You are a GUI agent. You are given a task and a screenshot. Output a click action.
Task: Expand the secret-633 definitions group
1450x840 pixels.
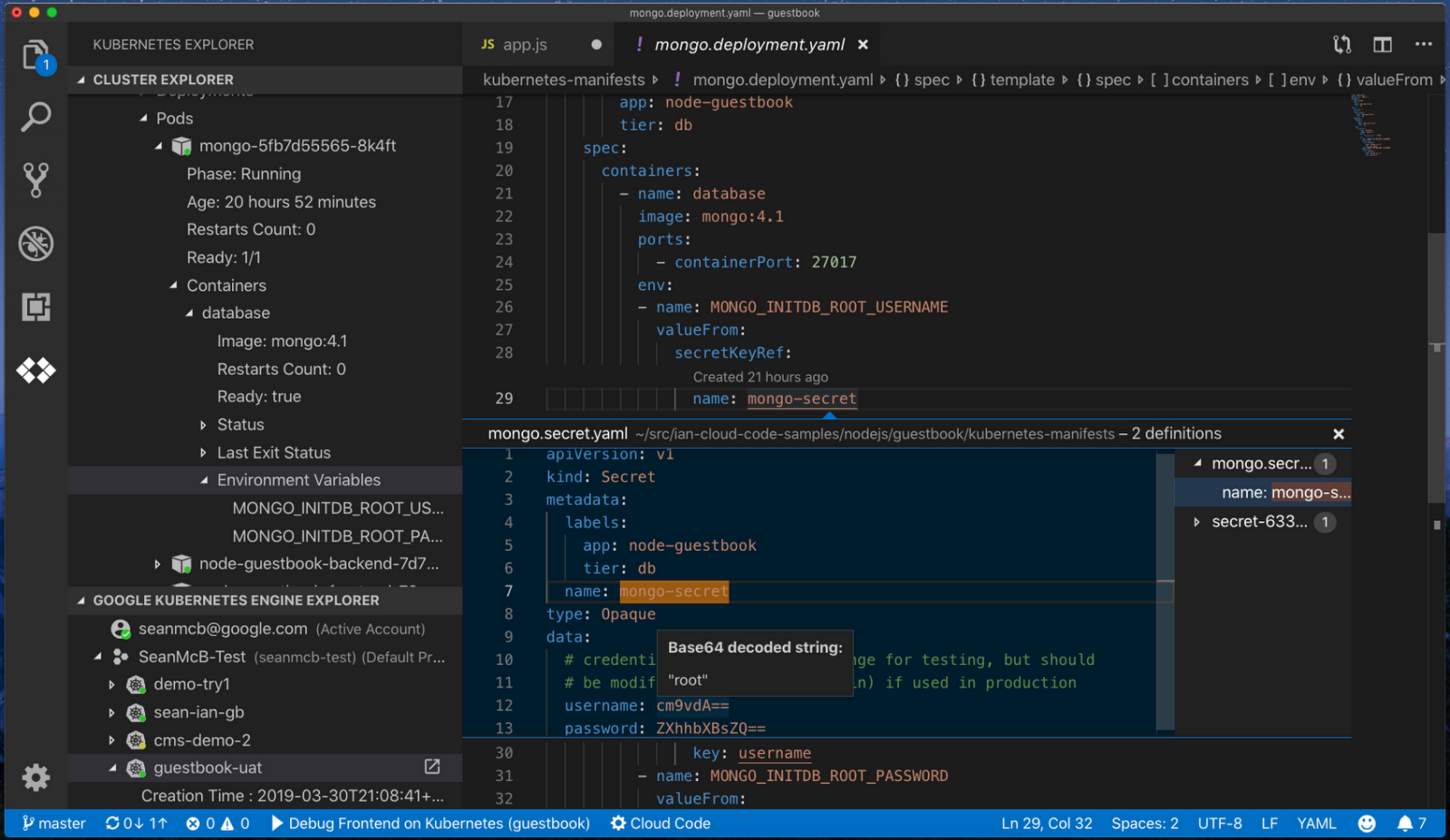[1197, 522]
